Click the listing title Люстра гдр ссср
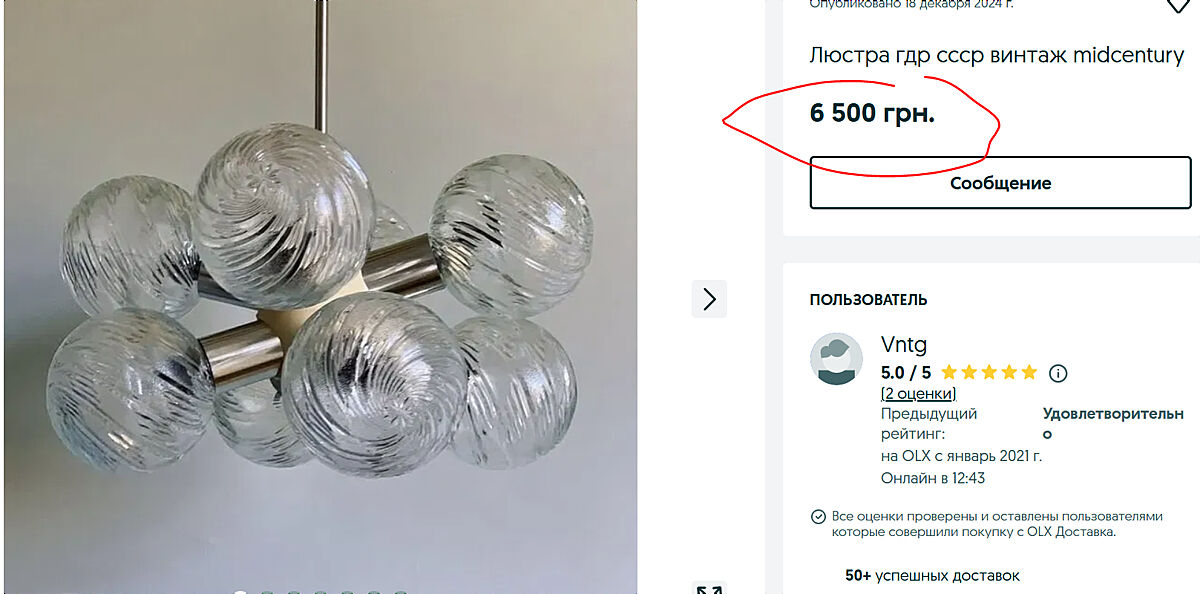This screenshot has height=594, width=1200. click(x=996, y=56)
